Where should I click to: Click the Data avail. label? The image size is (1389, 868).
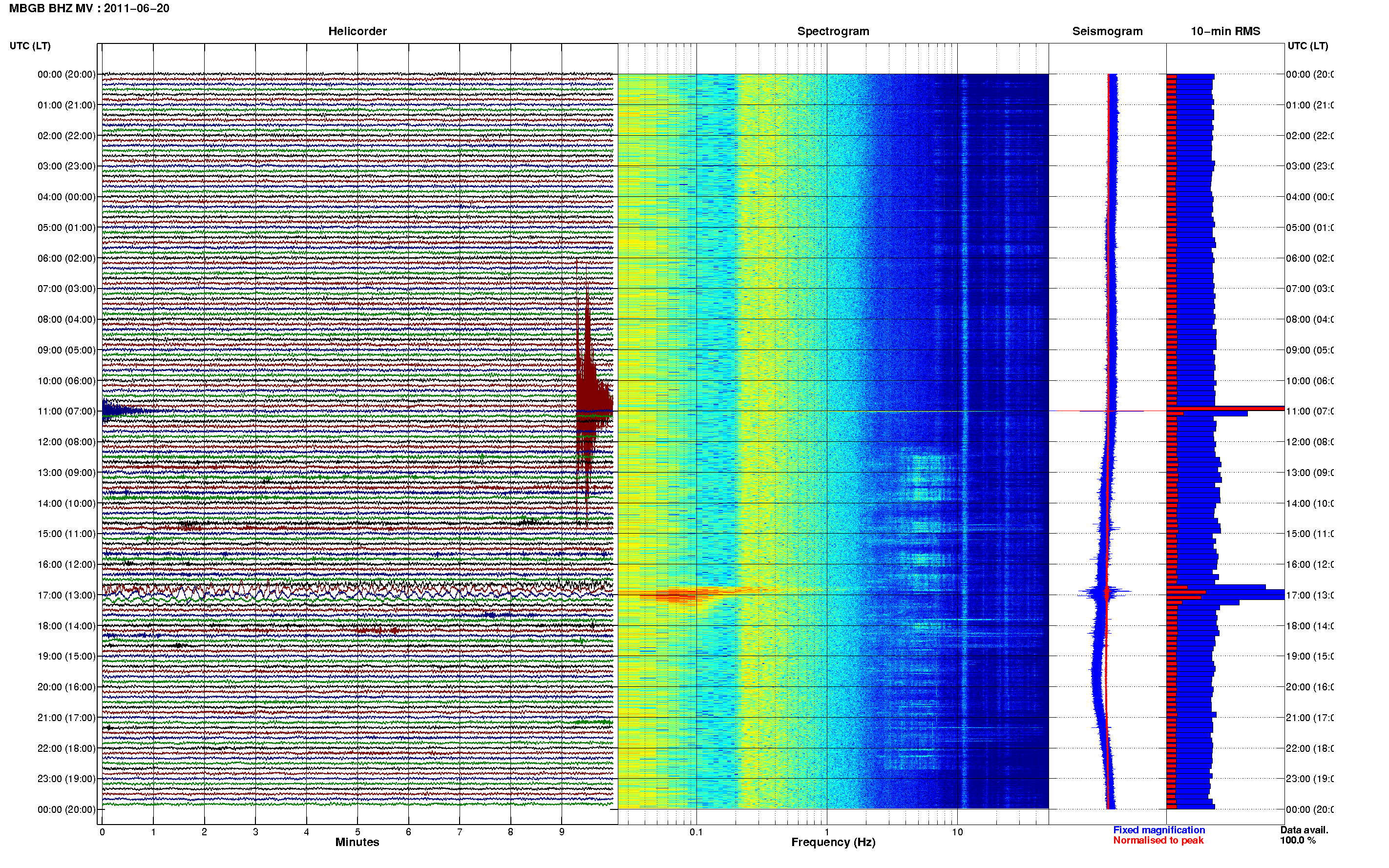pyautogui.click(x=1304, y=830)
